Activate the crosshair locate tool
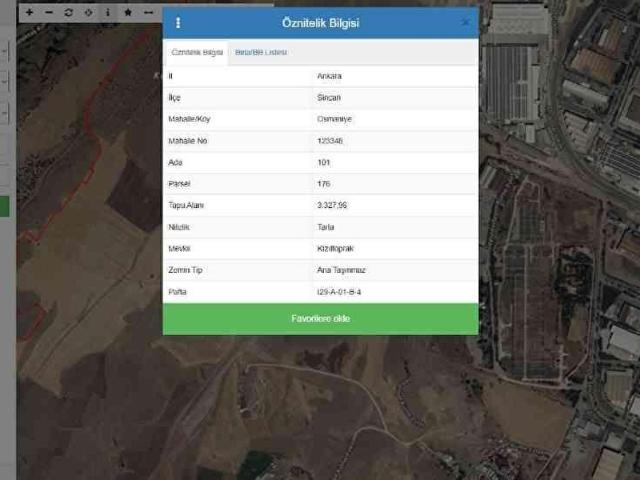640x480 pixels. tap(88, 12)
